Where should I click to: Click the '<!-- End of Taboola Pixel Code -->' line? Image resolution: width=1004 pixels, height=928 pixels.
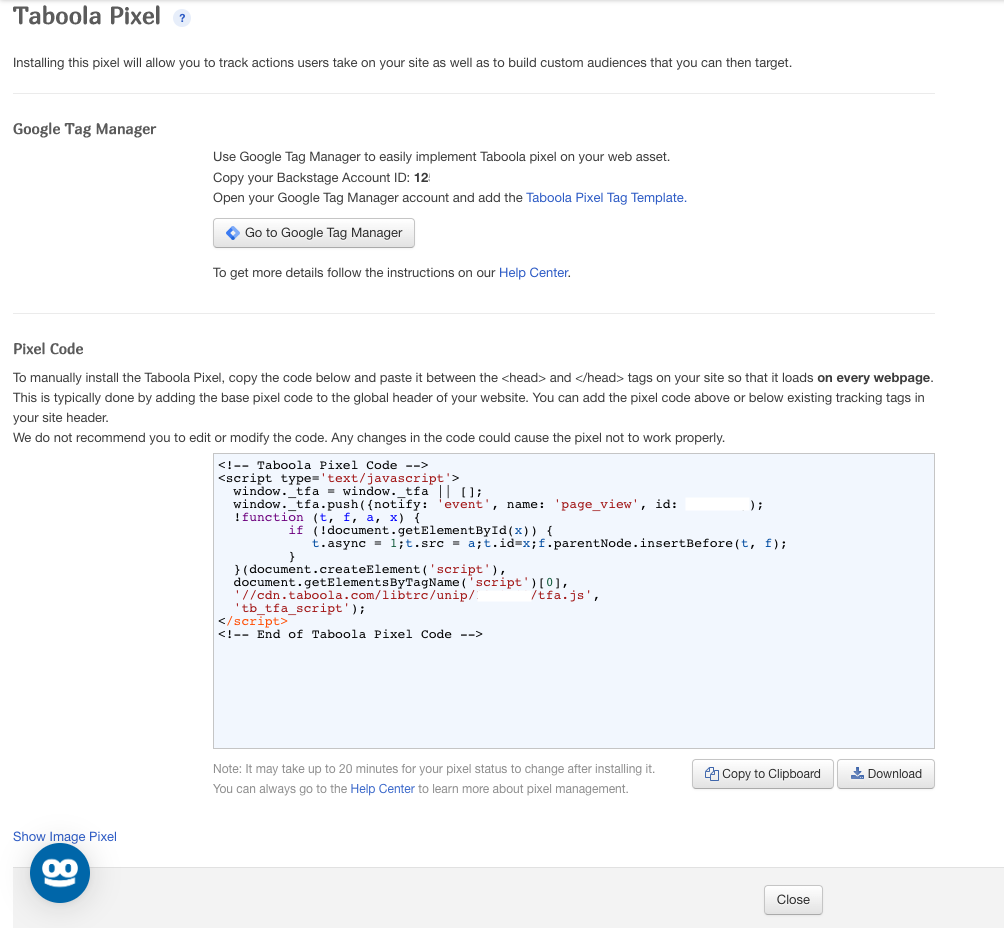(350, 634)
